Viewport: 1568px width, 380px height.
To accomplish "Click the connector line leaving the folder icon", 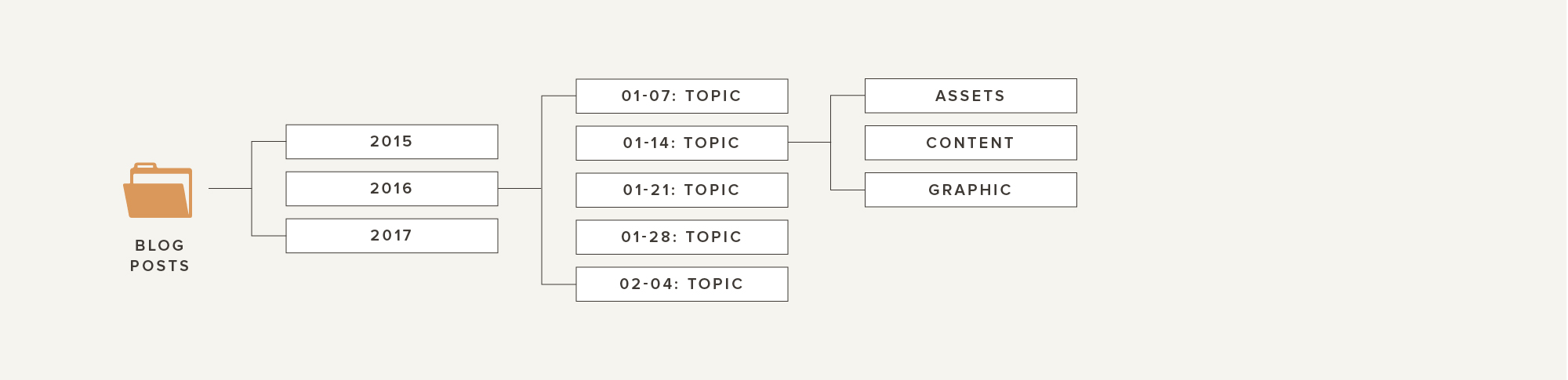I will point(230,189).
